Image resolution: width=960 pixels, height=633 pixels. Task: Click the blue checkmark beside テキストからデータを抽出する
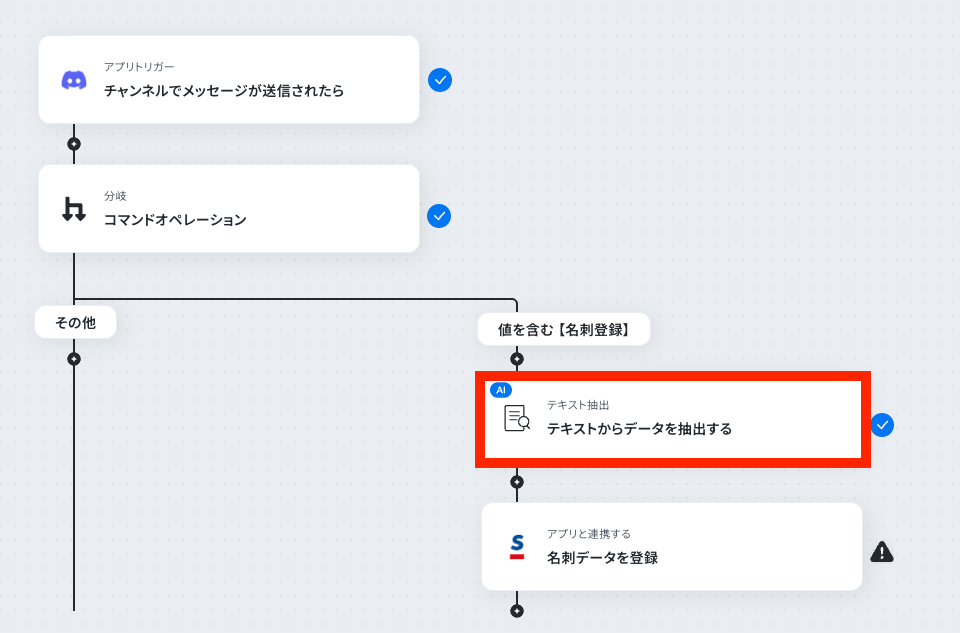(x=882, y=425)
